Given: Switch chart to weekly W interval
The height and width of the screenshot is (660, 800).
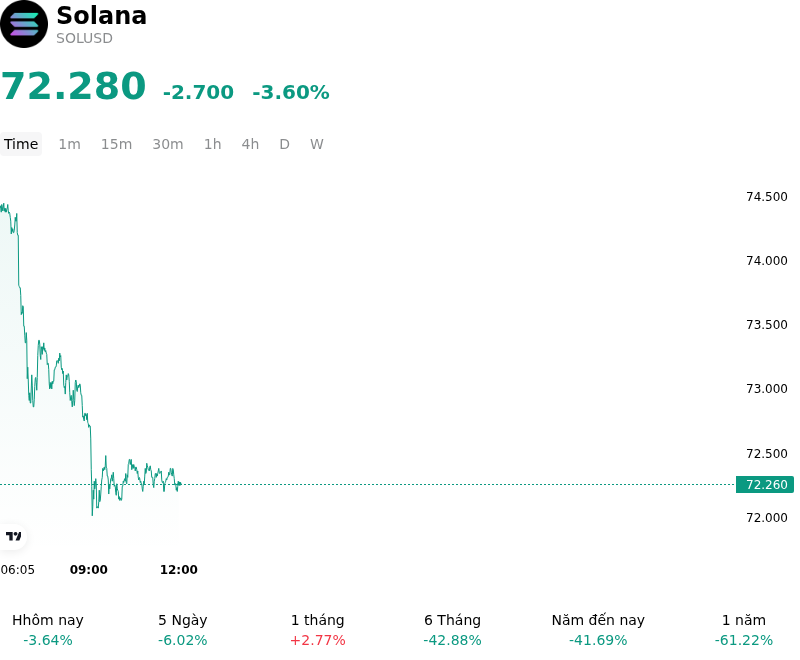Looking at the screenshot, I should pyautogui.click(x=317, y=144).
